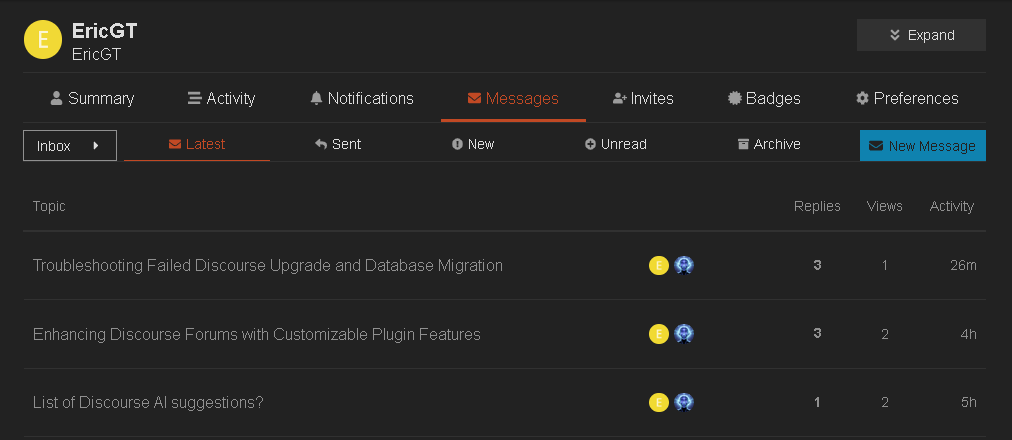1012x440 pixels.
Task: Show New messages
Action: coord(473,144)
